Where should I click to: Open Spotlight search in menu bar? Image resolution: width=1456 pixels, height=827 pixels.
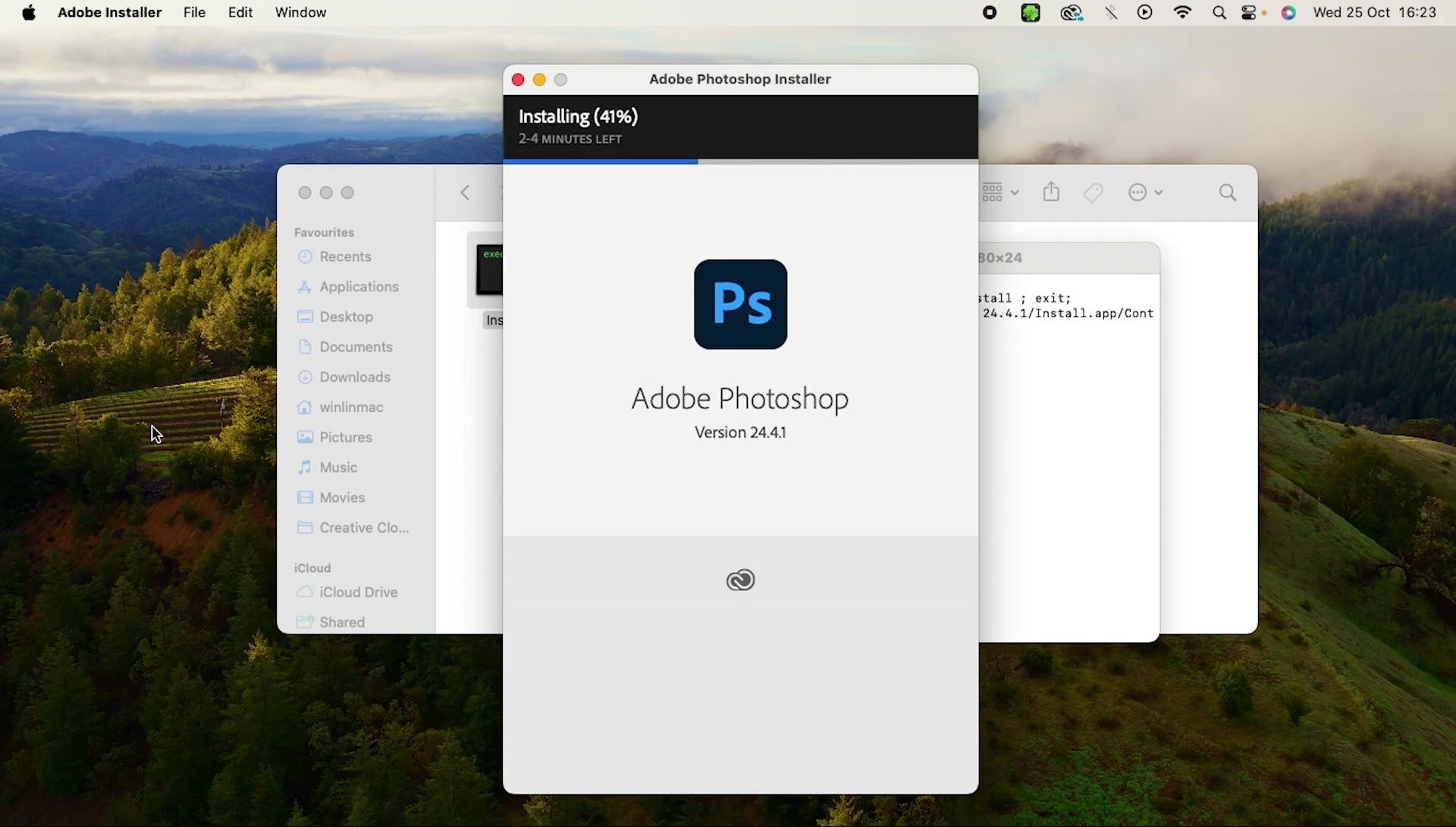[1219, 12]
